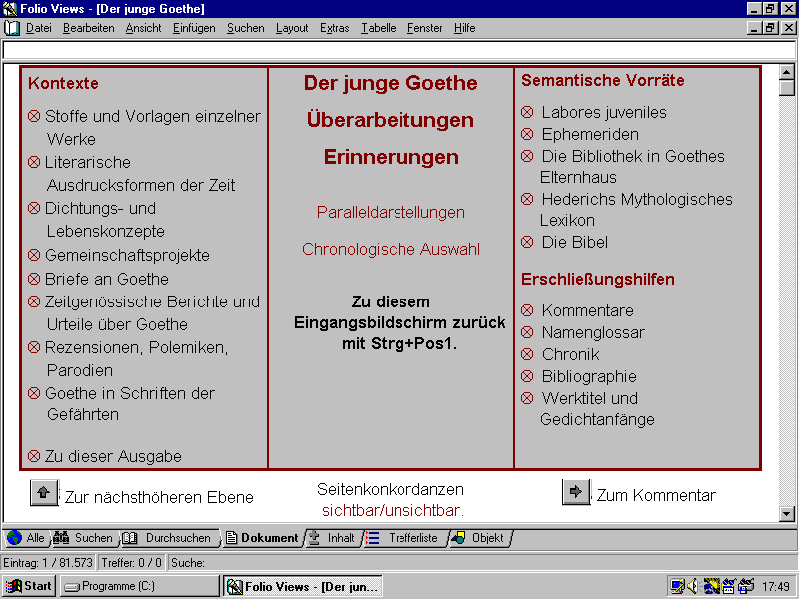The height and width of the screenshot is (600, 800).
Task: Click bullet icon beside Labores juveniles
Action: (527, 112)
